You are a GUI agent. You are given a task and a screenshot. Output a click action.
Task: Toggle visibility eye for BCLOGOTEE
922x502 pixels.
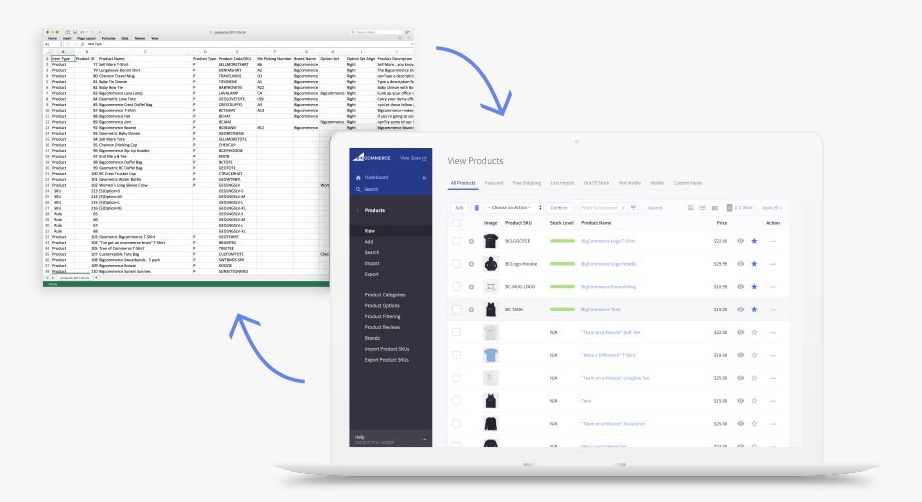[x=740, y=241]
